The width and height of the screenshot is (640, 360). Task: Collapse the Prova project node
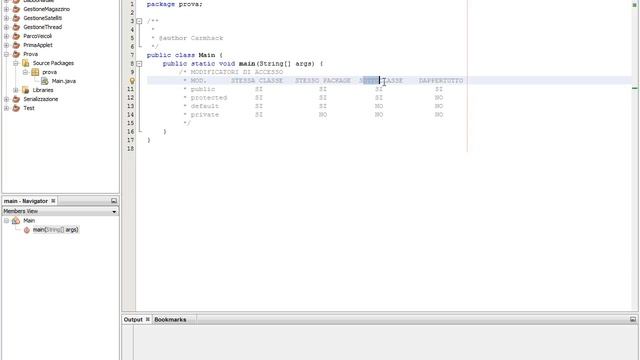click(7, 54)
